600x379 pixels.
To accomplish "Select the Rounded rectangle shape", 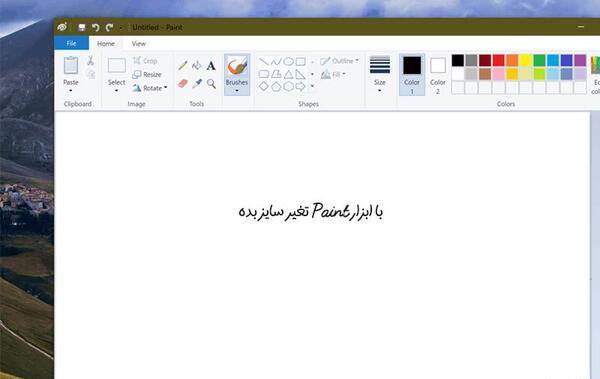I will (x=264, y=74).
